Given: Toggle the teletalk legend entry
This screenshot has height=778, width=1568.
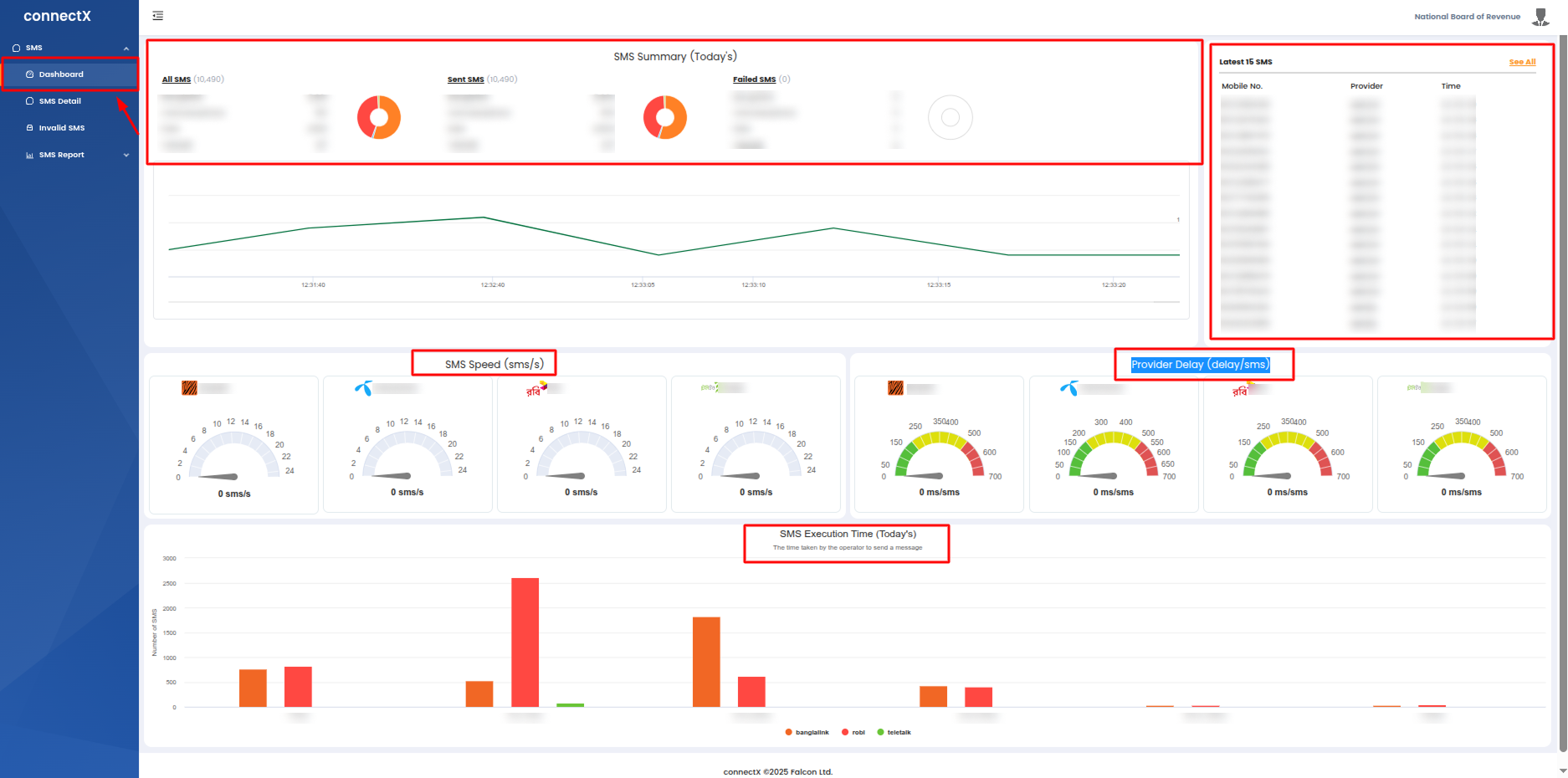Looking at the screenshot, I should 894,732.
